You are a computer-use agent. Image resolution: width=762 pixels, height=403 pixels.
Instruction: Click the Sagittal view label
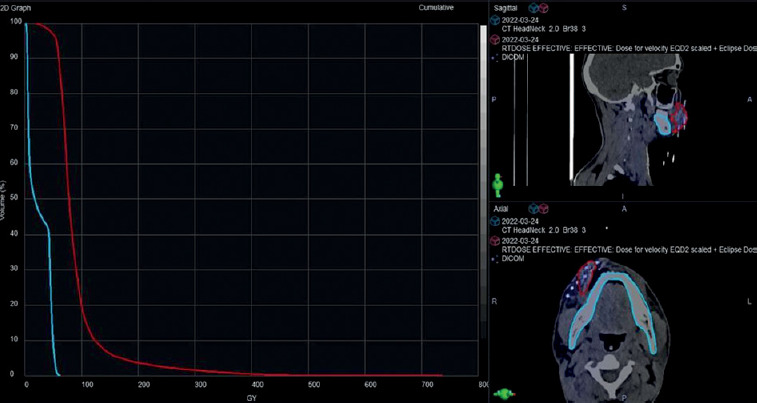[505, 7]
